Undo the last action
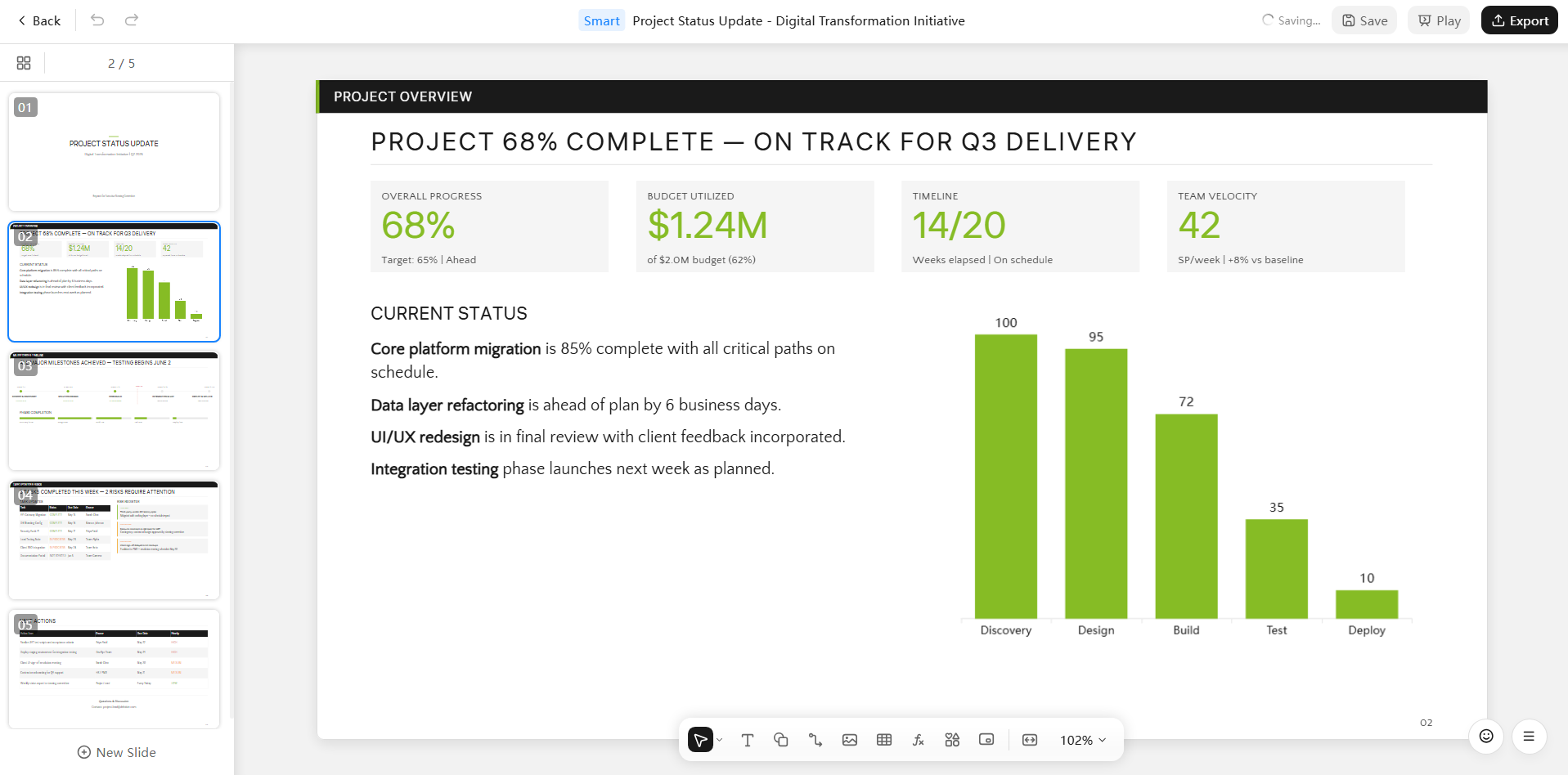1568x775 pixels. (x=97, y=20)
